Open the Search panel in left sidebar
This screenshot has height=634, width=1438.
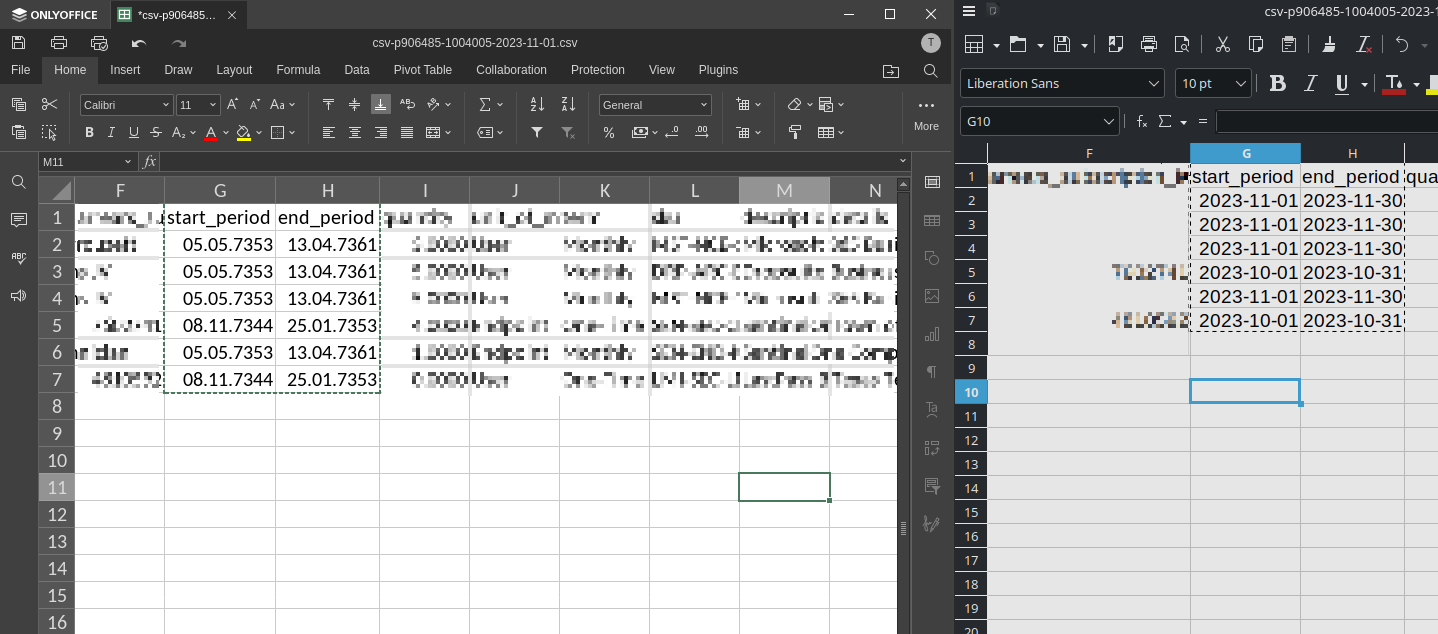tap(18, 182)
